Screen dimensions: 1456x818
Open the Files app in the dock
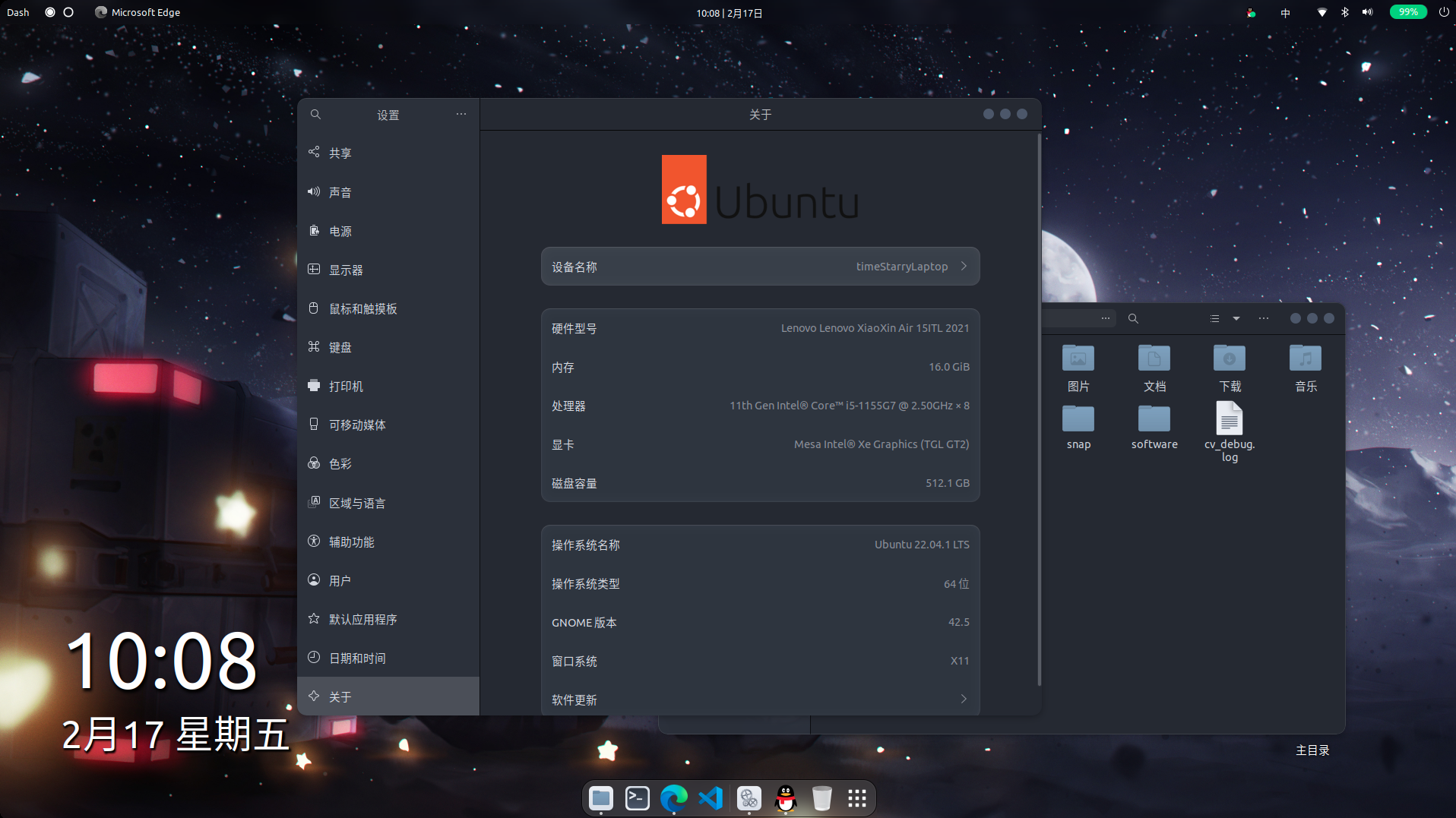point(601,798)
